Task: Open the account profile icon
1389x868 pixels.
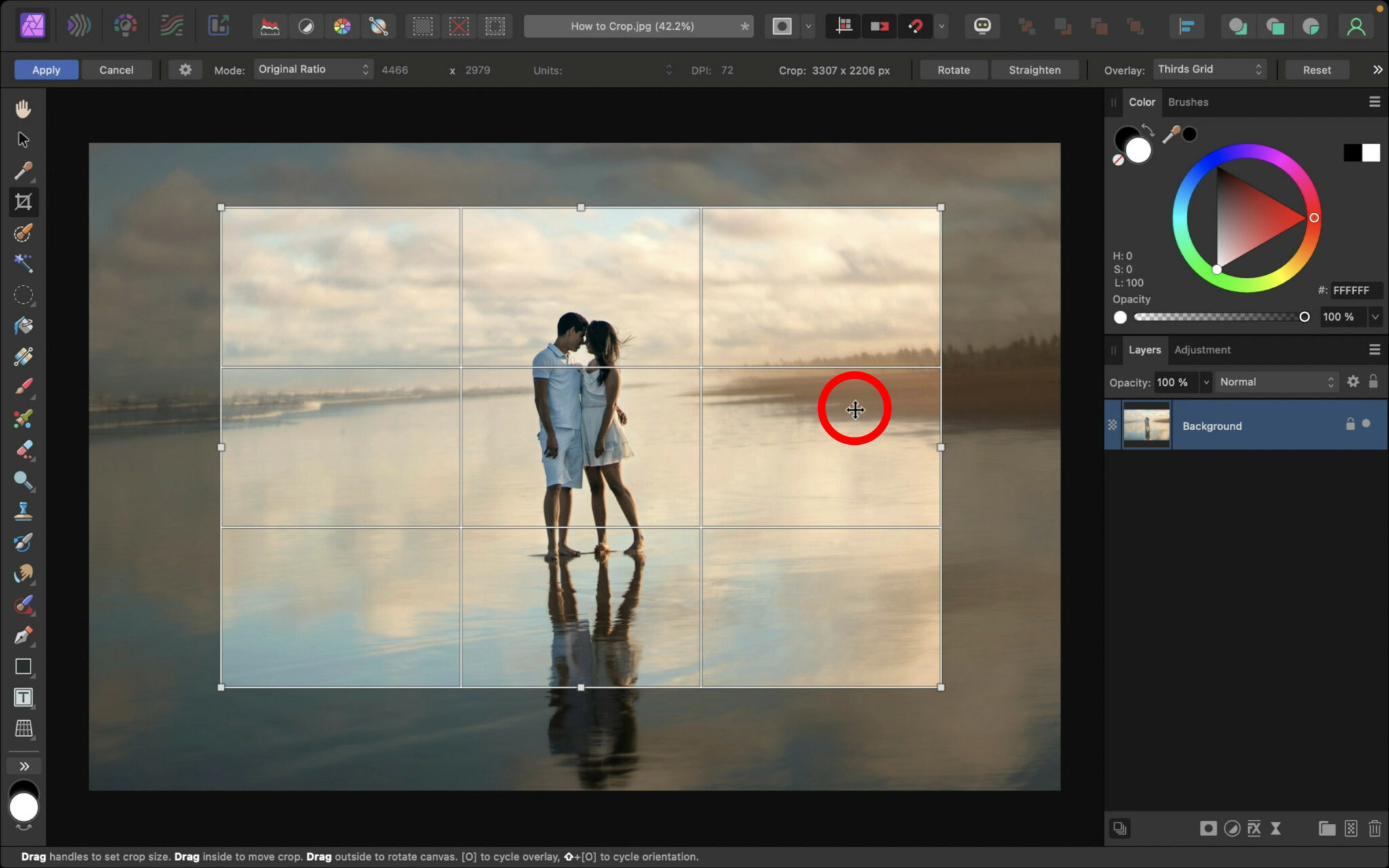Action: [1356, 26]
